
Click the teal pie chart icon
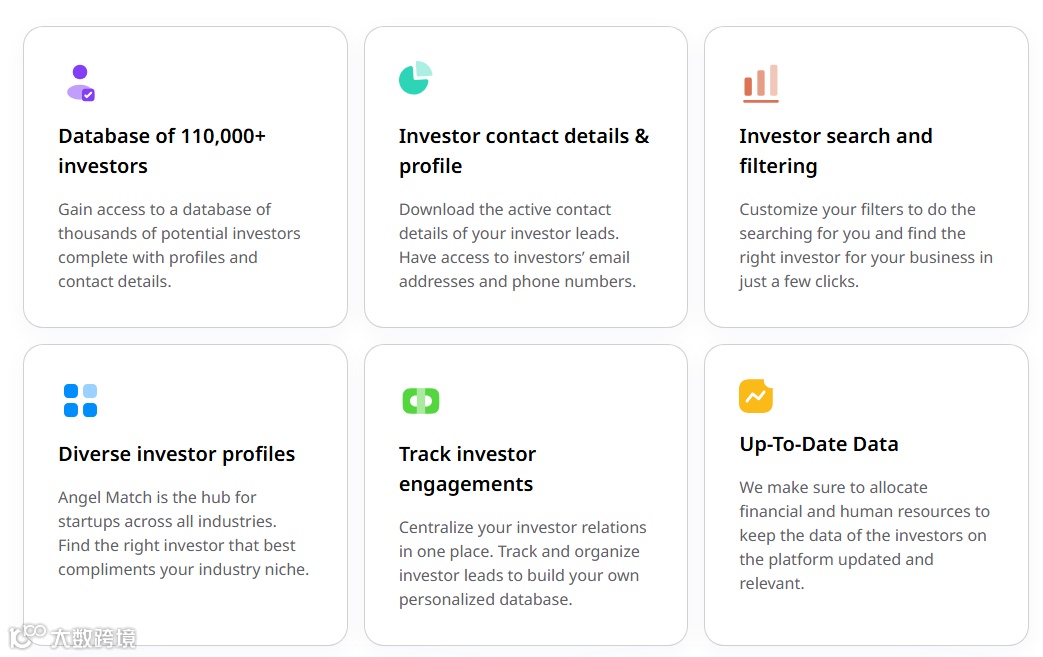415,78
